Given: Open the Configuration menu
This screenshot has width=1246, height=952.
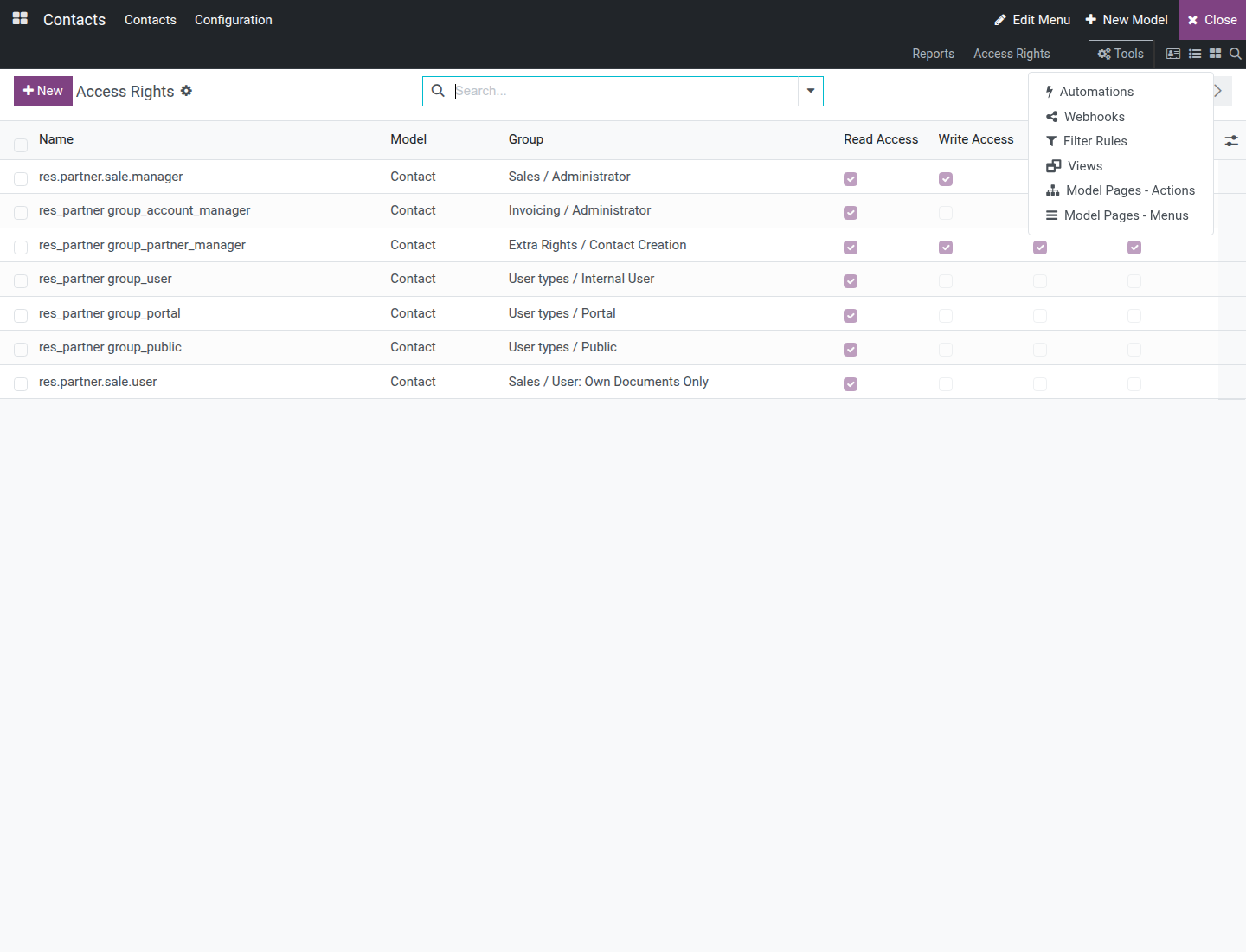Looking at the screenshot, I should tap(234, 19).
